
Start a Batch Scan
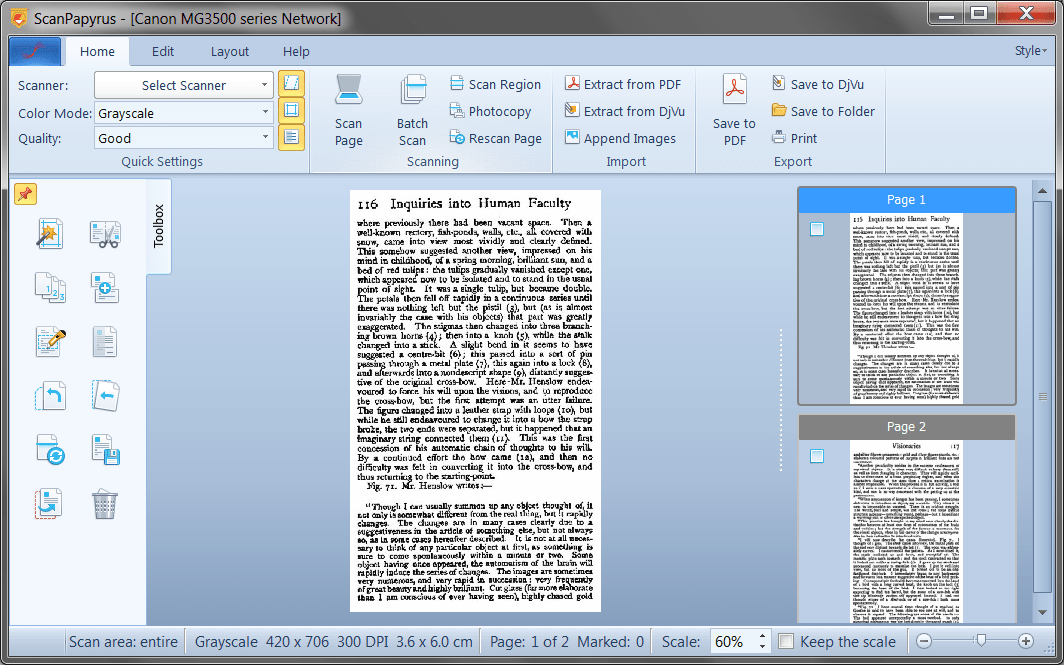point(412,110)
